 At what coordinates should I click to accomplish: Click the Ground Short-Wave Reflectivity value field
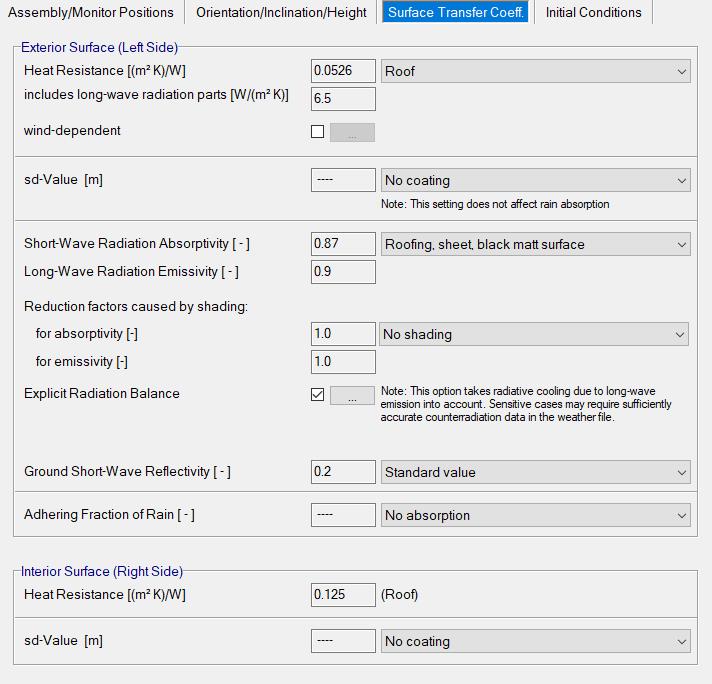[343, 472]
